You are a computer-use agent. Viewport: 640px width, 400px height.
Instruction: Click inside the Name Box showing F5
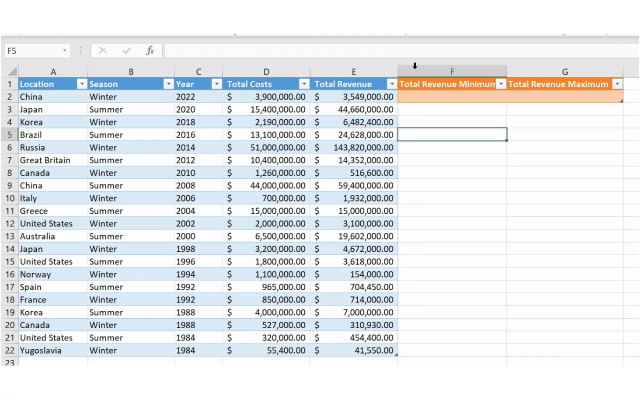click(x=33, y=51)
